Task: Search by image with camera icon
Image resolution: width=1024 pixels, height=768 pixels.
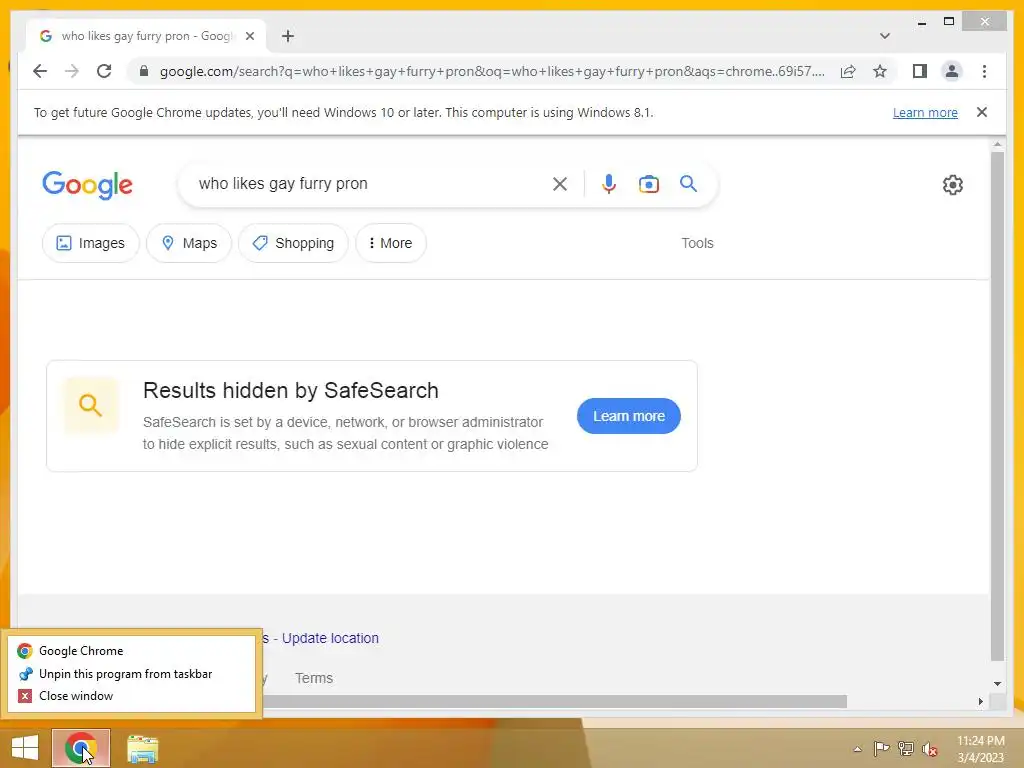Action: pos(648,184)
